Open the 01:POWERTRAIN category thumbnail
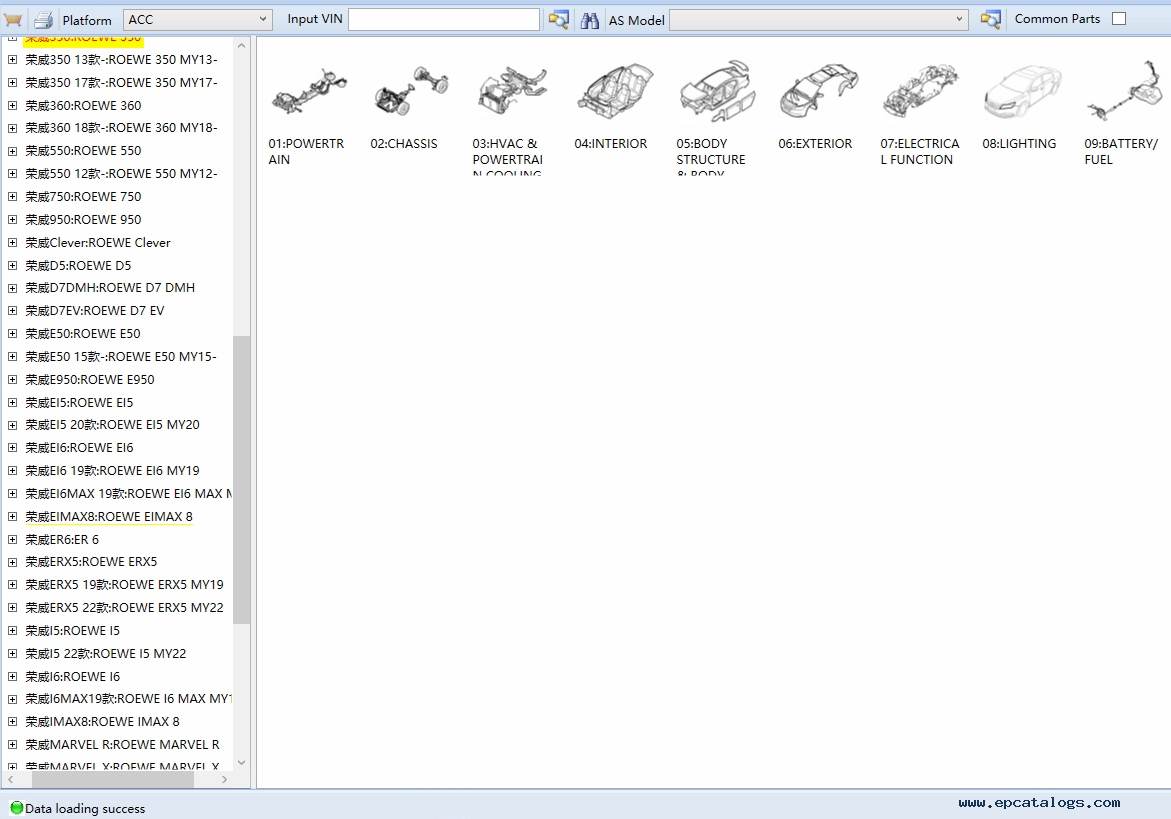The width and height of the screenshot is (1171, 819). click(309, 93)
